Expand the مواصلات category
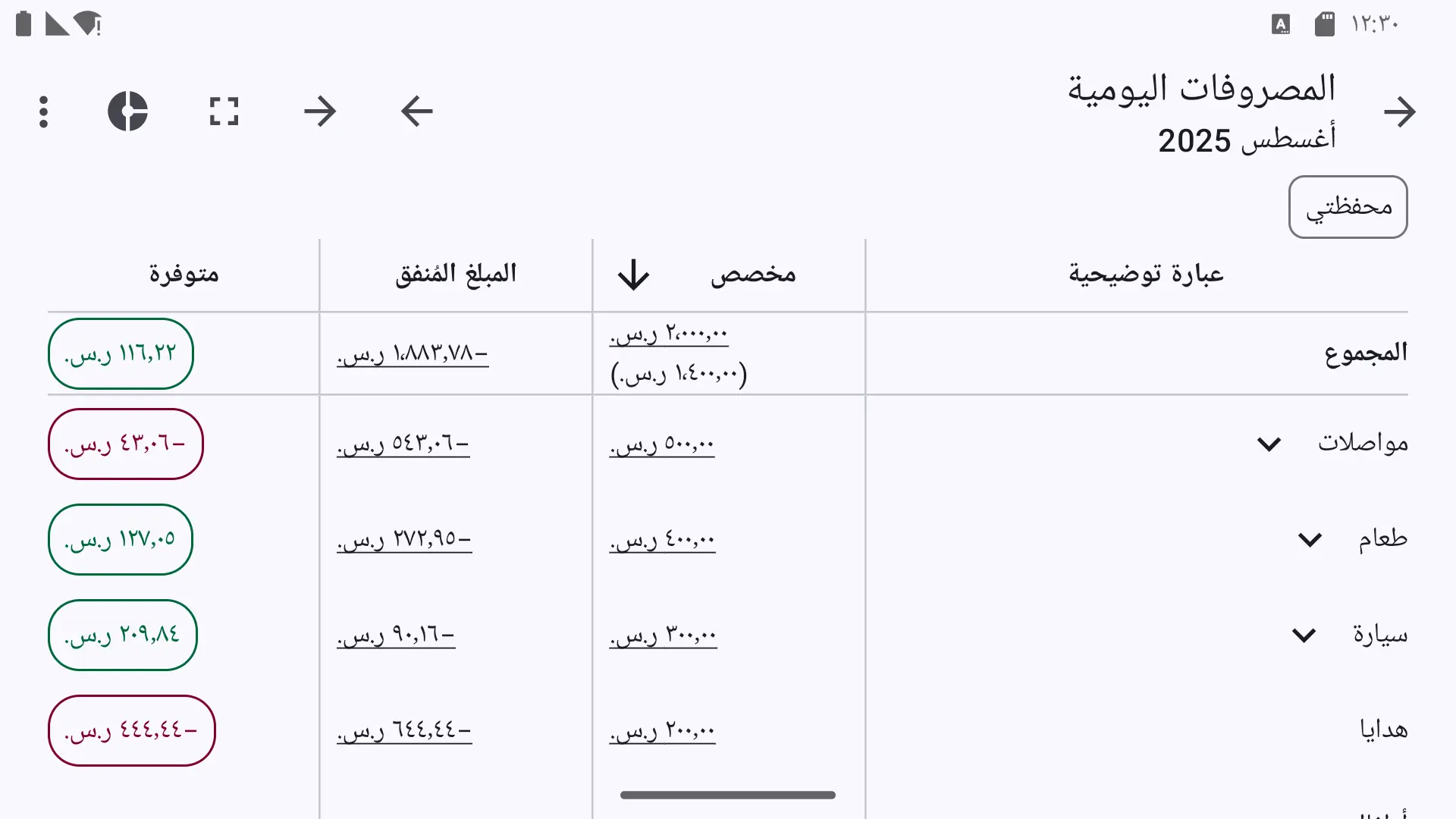This screenshot has height=819, width=1456. click(x=1269, y=444)
